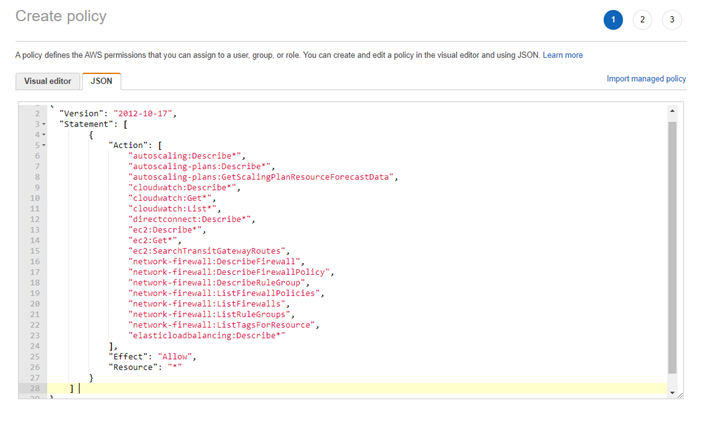
Task: Select the JSON tab
Action: point(102,81)
